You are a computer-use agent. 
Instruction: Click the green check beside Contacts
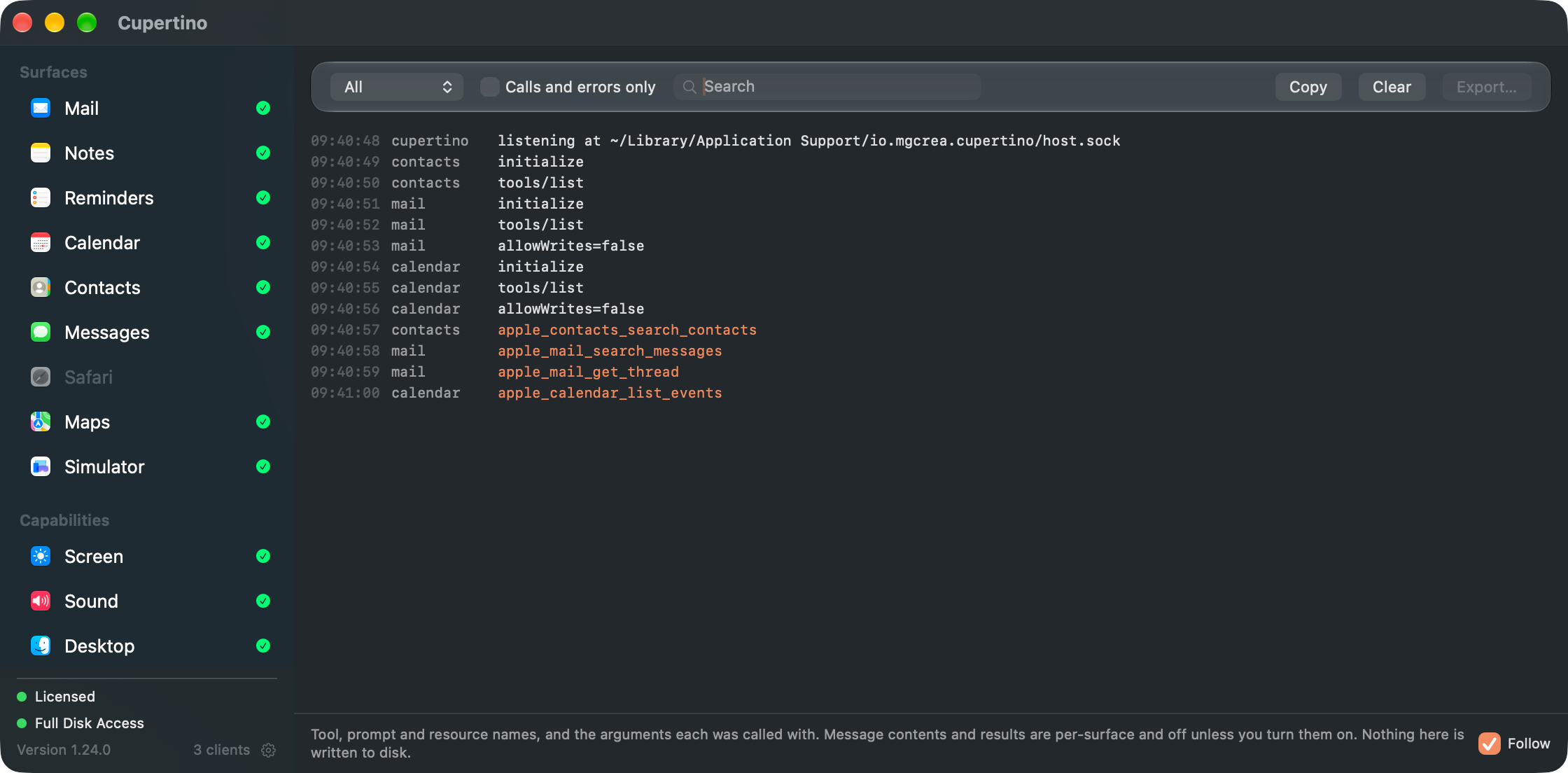263,287
